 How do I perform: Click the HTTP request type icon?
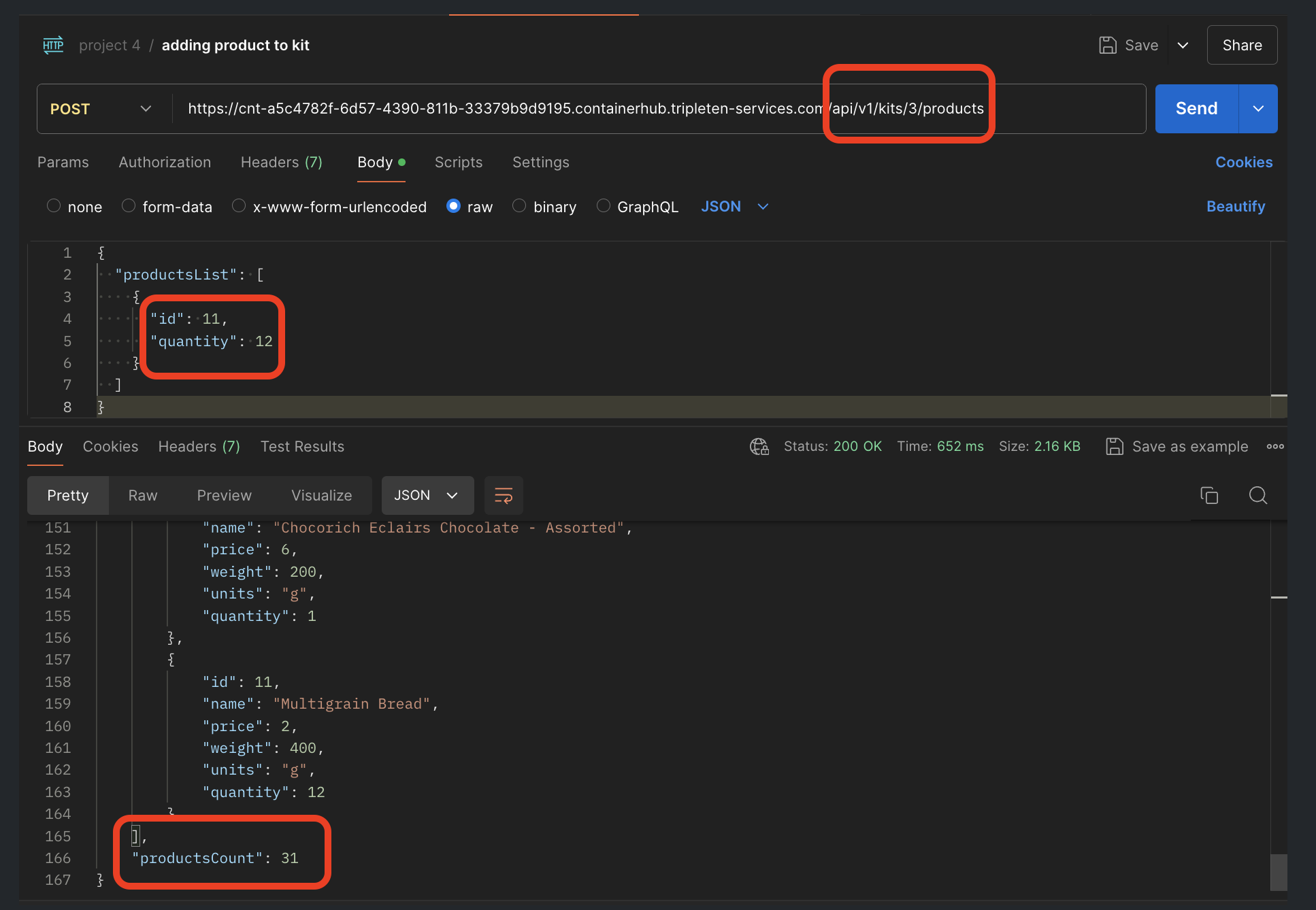[x=53, y=45]
